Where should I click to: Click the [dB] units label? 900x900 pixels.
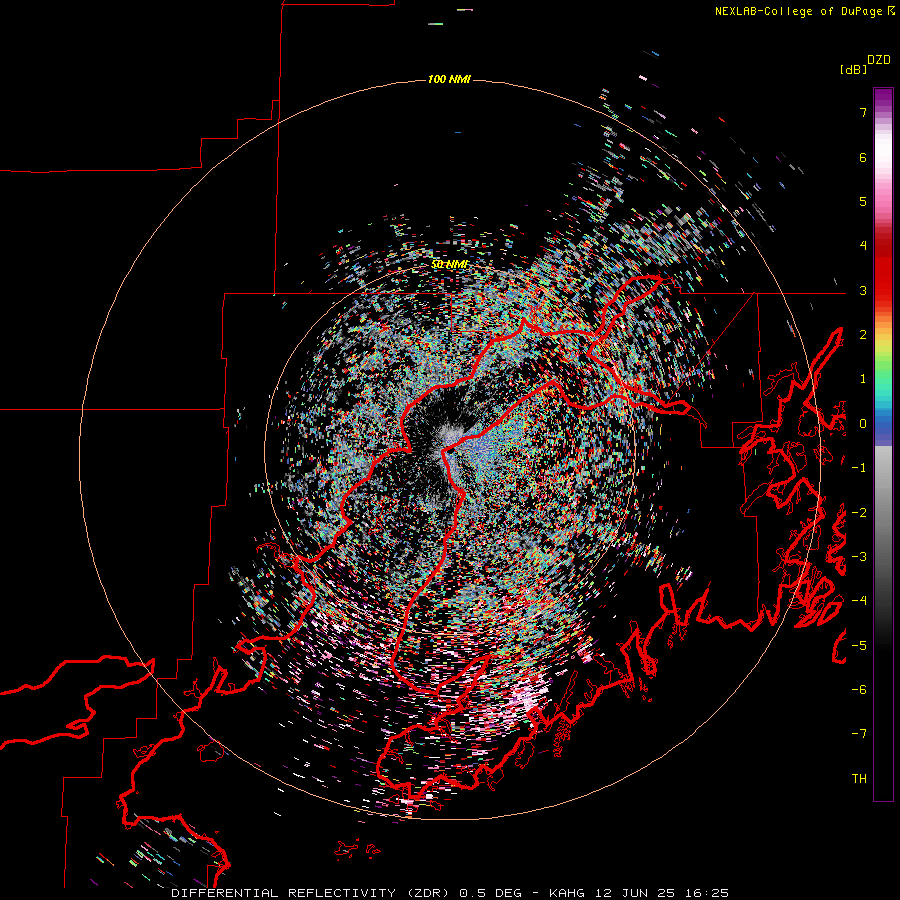(x=853, y=70)
